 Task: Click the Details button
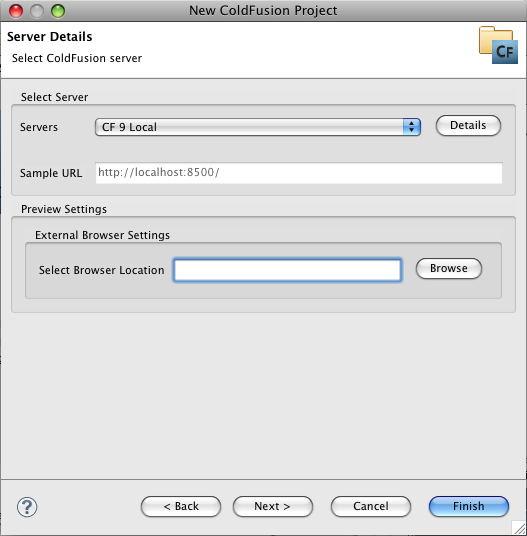pyautogui.click(x=468, y=125)
